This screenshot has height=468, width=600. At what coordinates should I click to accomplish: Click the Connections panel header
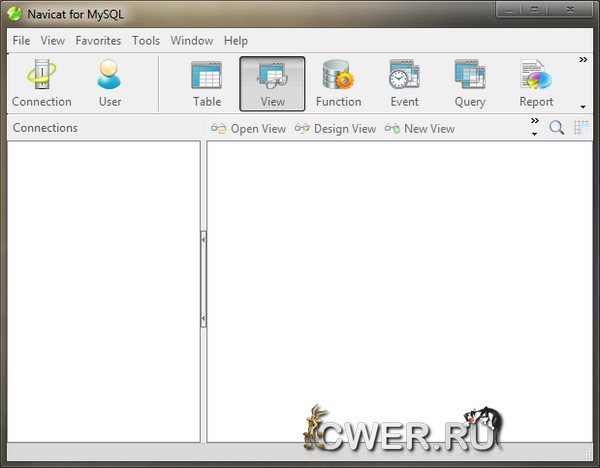[45, 128]
